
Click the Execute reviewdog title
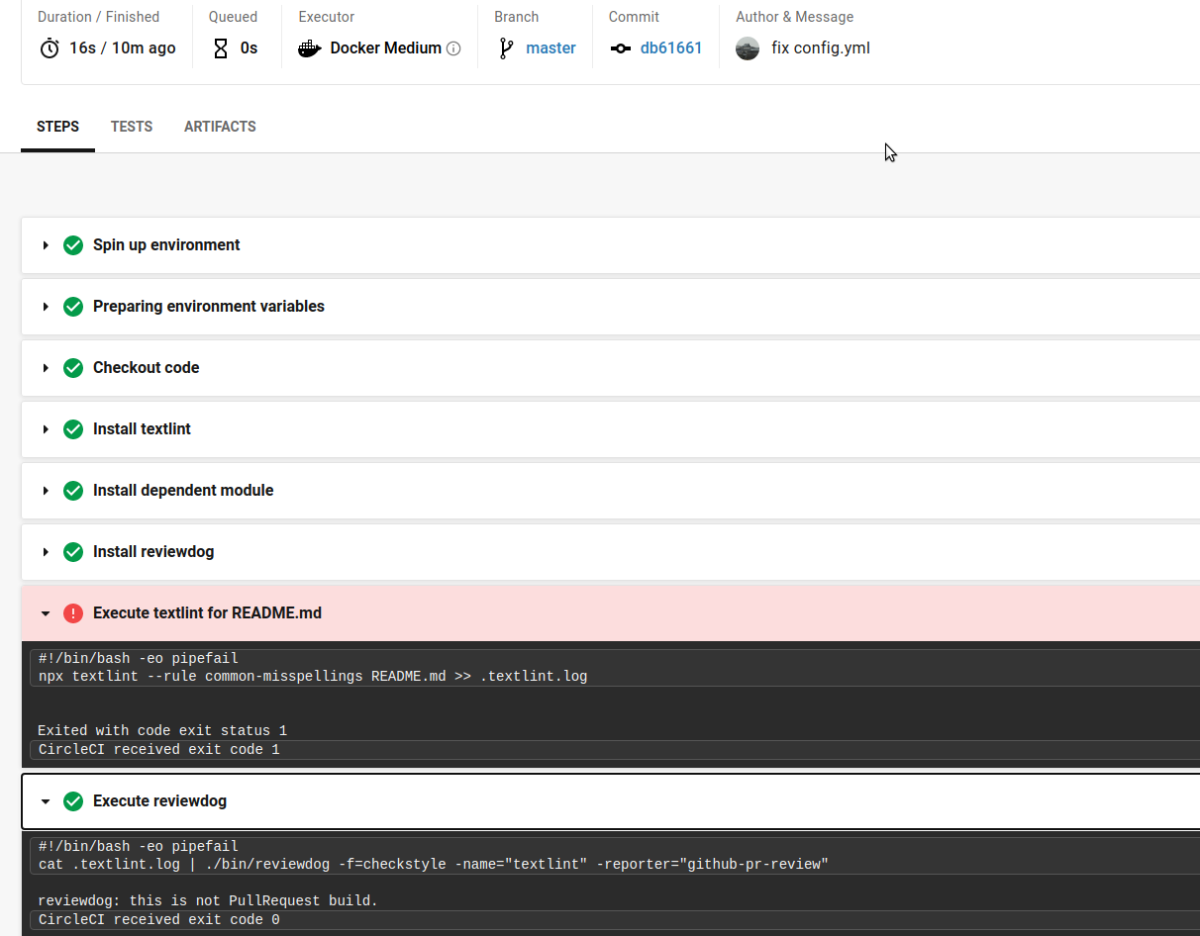(x=160, y=801)
